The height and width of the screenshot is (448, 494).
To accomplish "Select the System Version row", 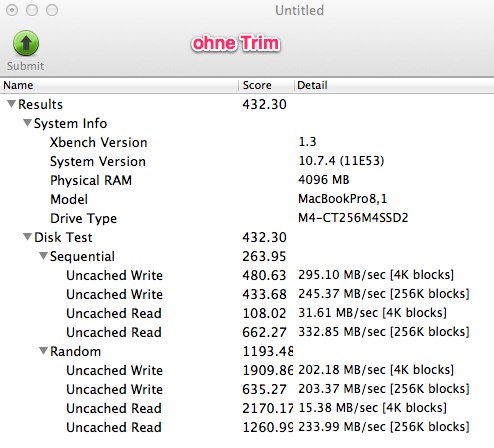I will (247, 161).
